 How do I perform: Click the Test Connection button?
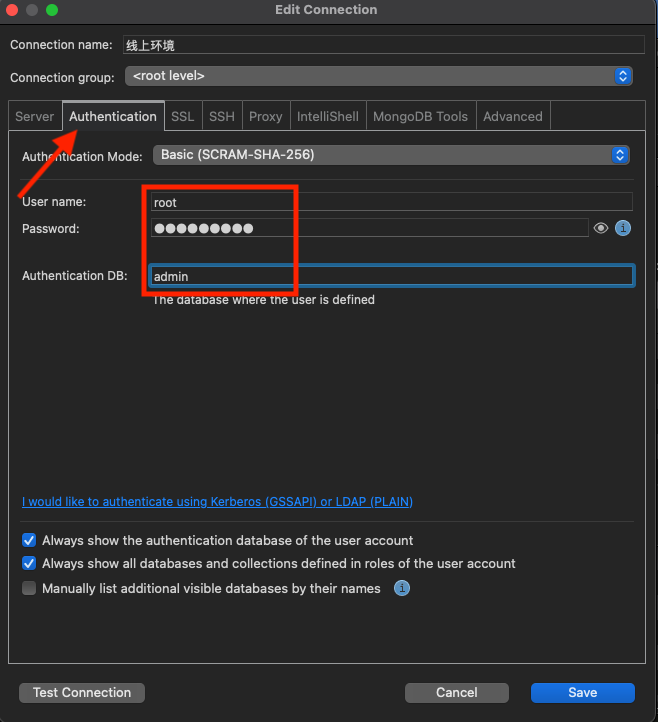point(82,693)
